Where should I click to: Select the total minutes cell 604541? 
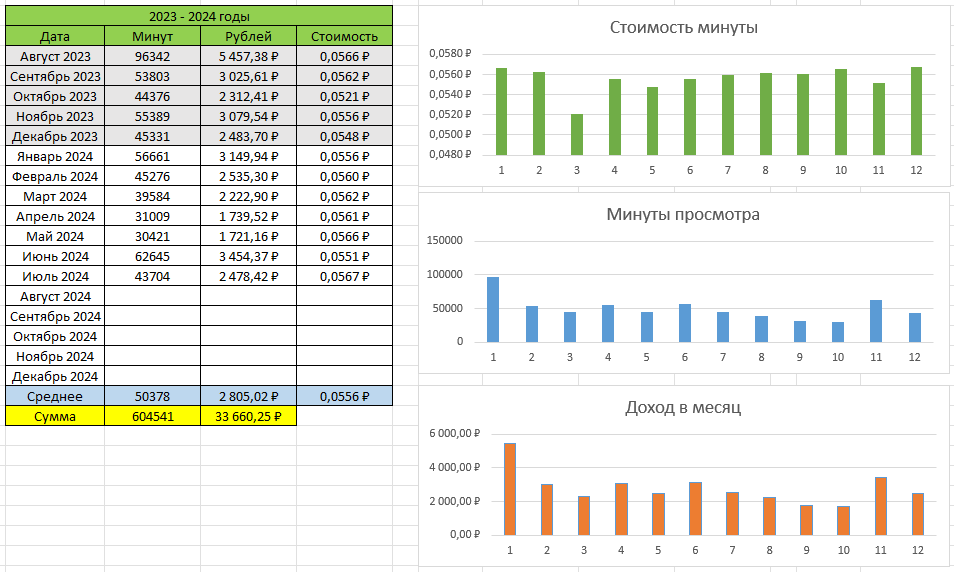153,416
